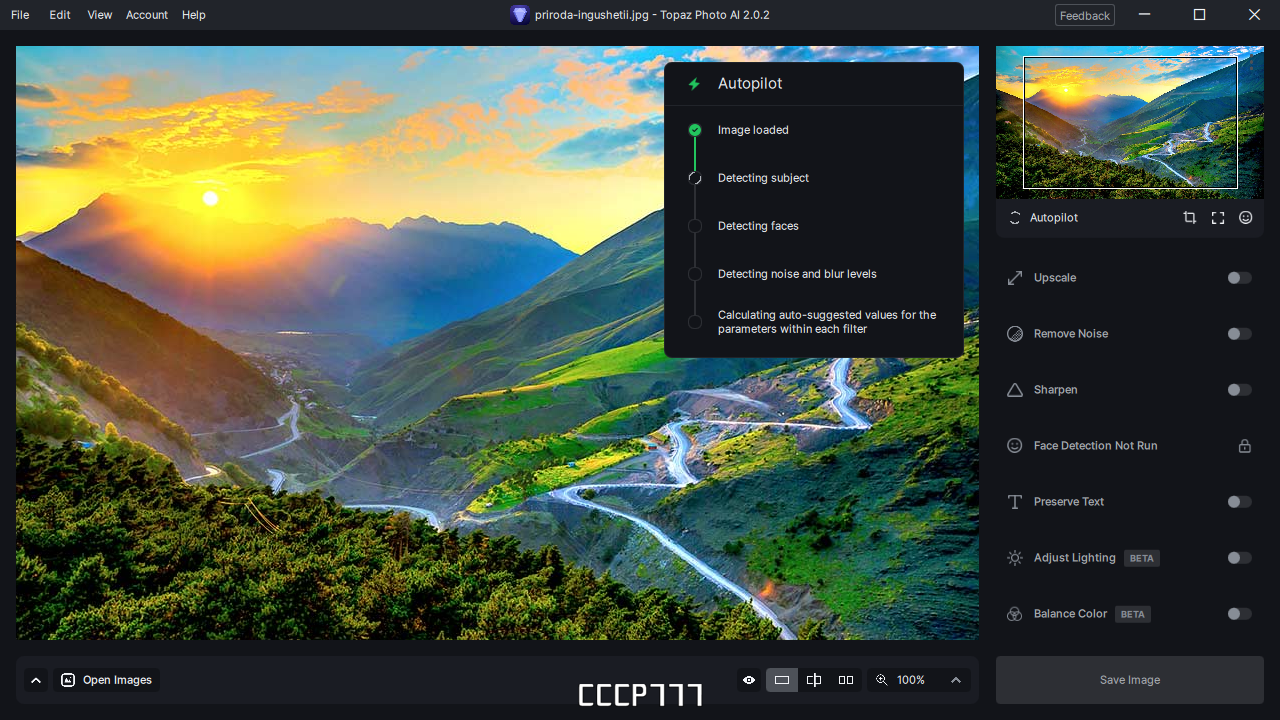The width and height of the screenshot is (1280, 720).
Task: Click the Remove Noise filter icon
Action: click(1013, 333)
